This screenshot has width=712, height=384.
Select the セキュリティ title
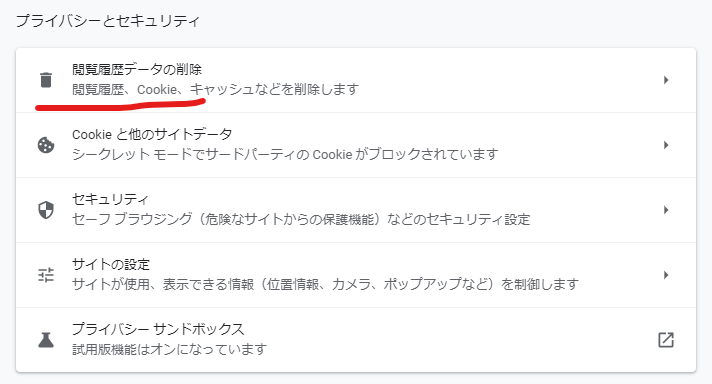[110, 199]
